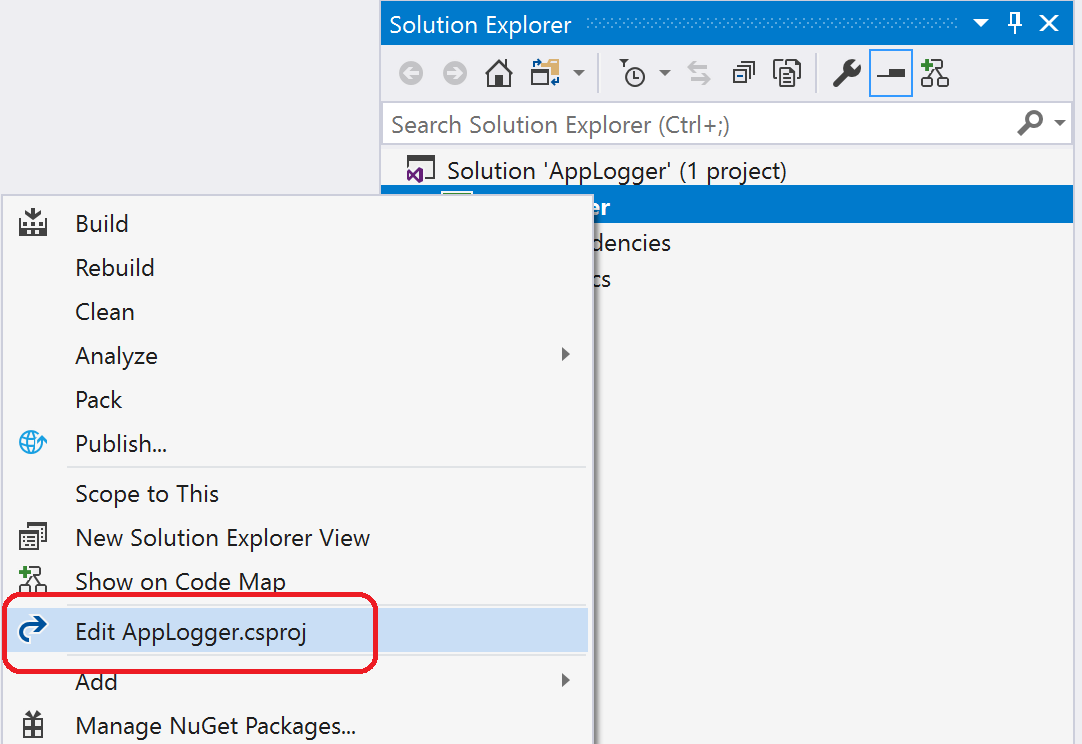Choose Manage NuGet Packages from the menu
Viewport: 1082px width, 744px height.
(x=215, y=726)
